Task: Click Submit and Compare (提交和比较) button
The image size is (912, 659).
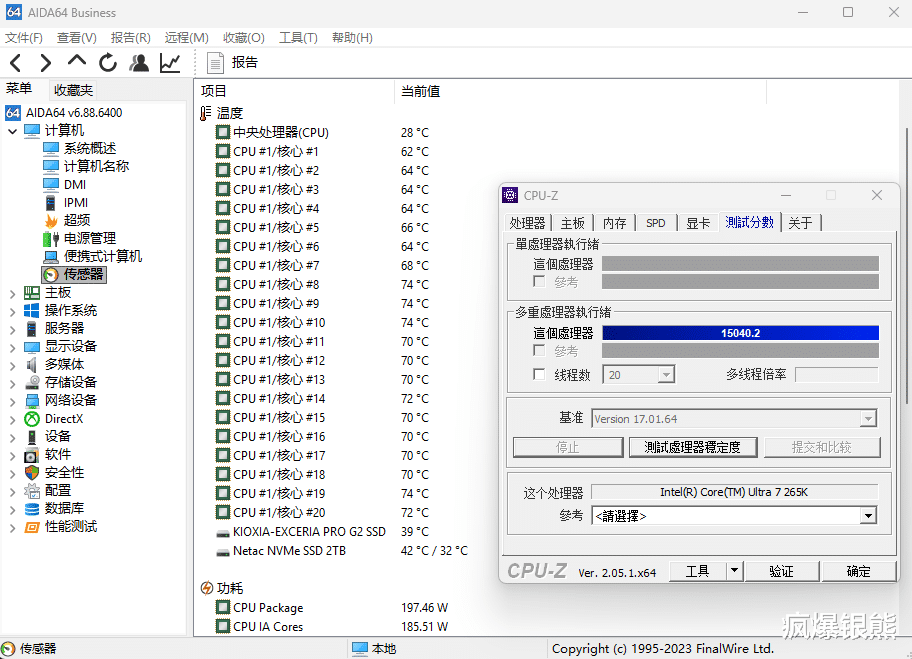Action: tap(822, 447)
